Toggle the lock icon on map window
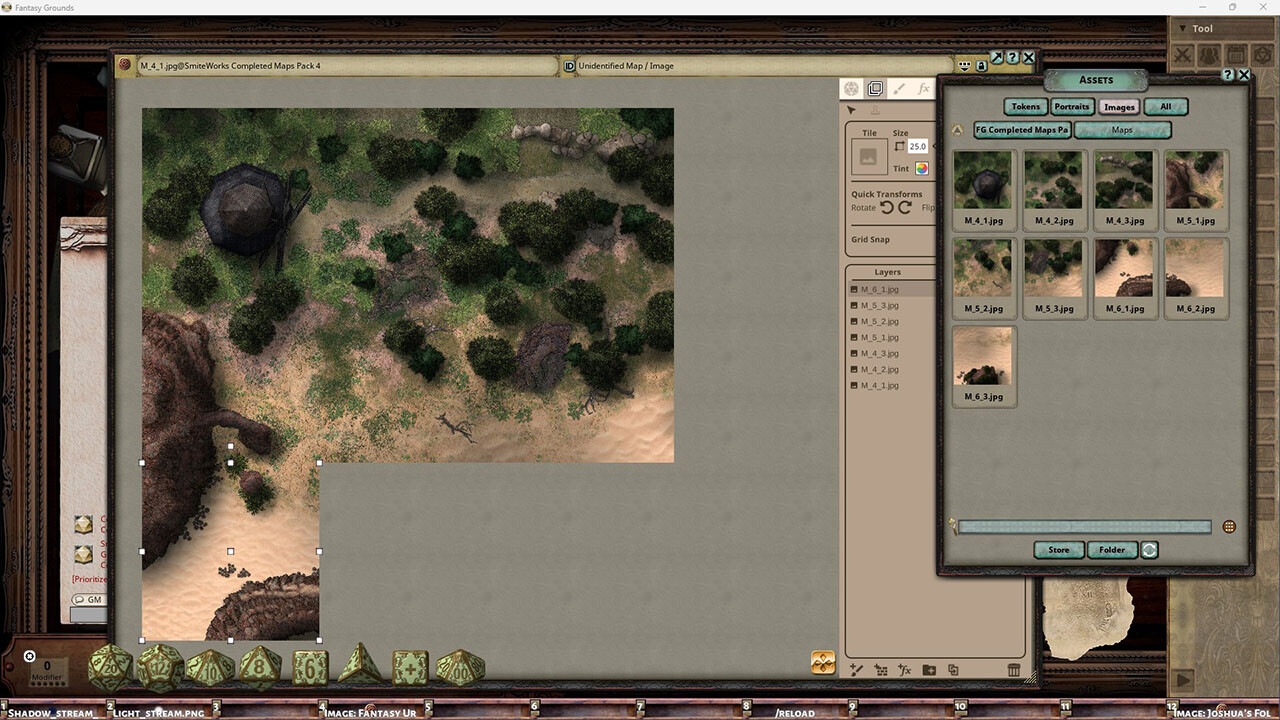 pyautogui.click(x=981, y=66)
